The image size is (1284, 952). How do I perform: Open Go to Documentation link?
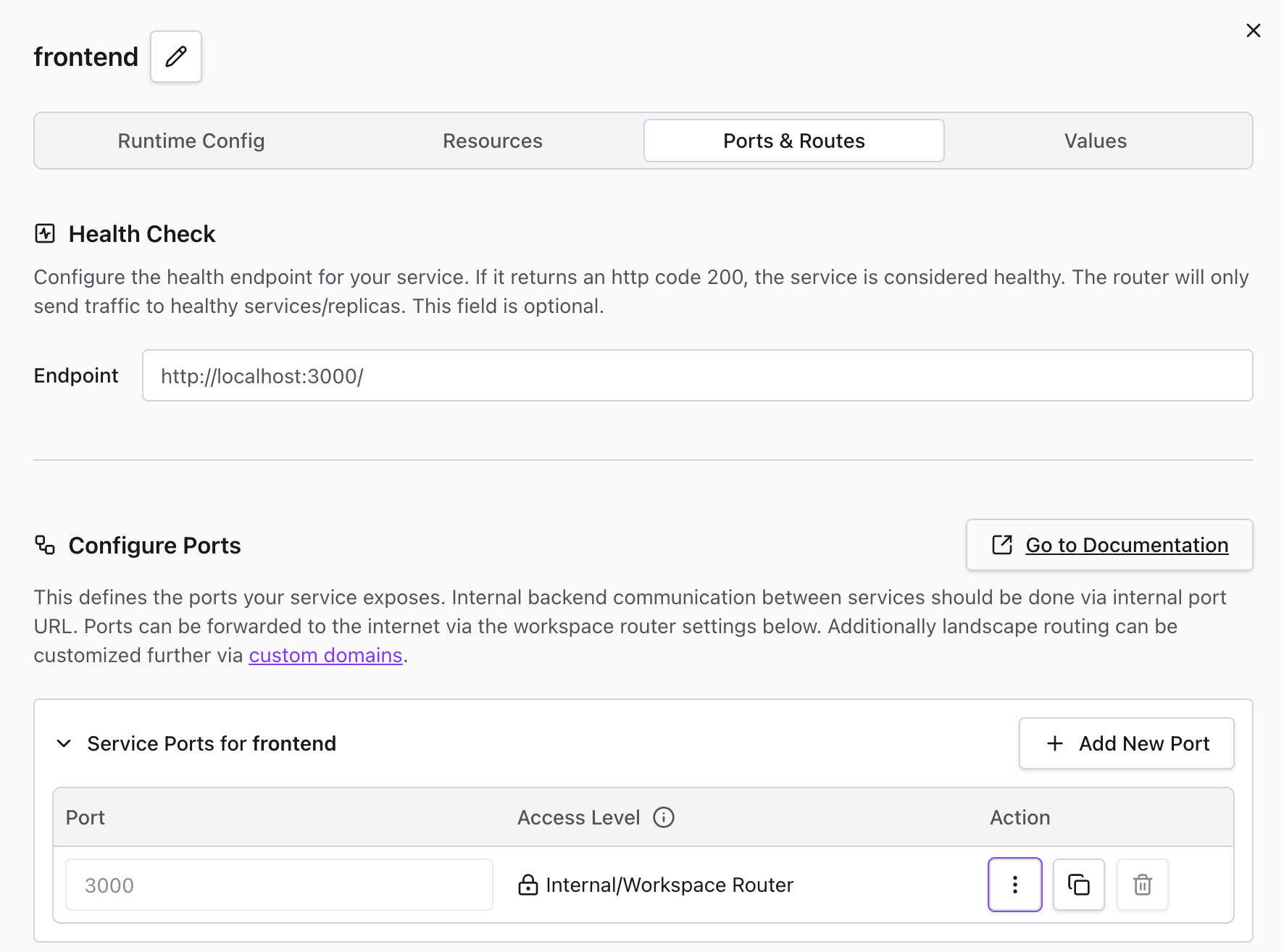point(1126,545)
